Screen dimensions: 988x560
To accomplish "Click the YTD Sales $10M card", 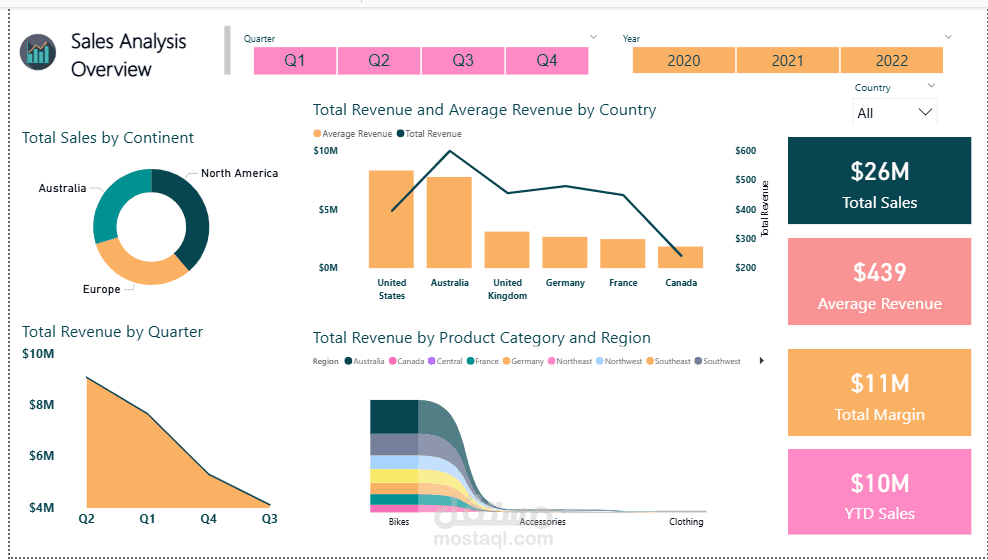I will pos(879,492).
